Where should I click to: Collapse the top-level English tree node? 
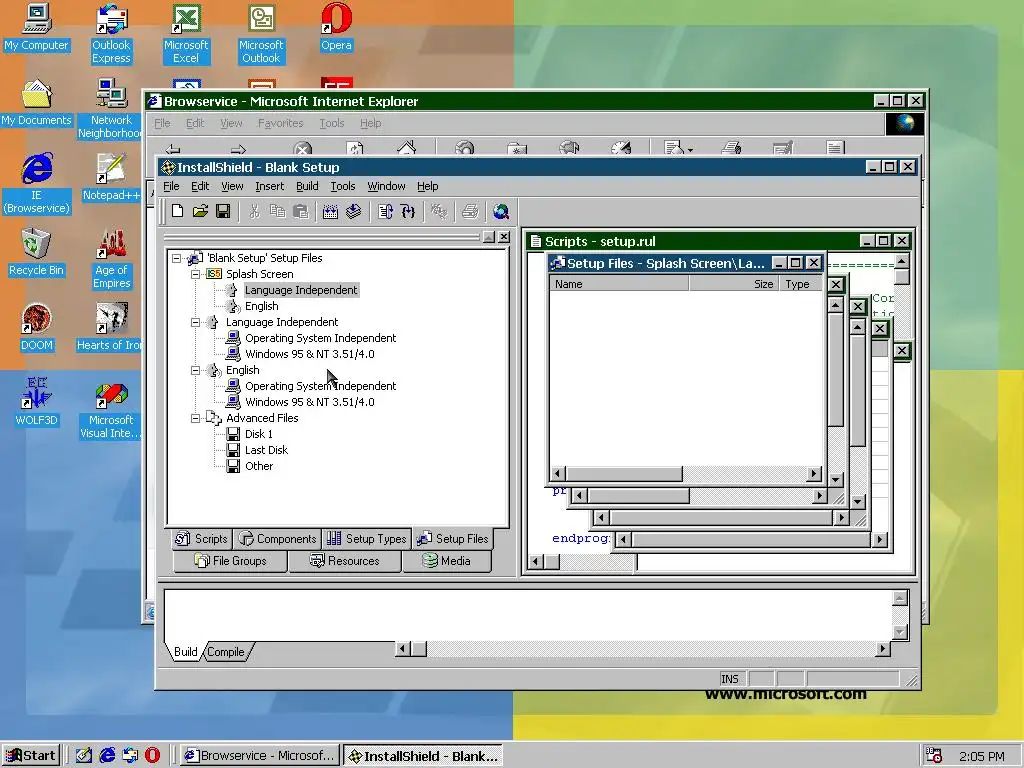click(x=195, y=370)
